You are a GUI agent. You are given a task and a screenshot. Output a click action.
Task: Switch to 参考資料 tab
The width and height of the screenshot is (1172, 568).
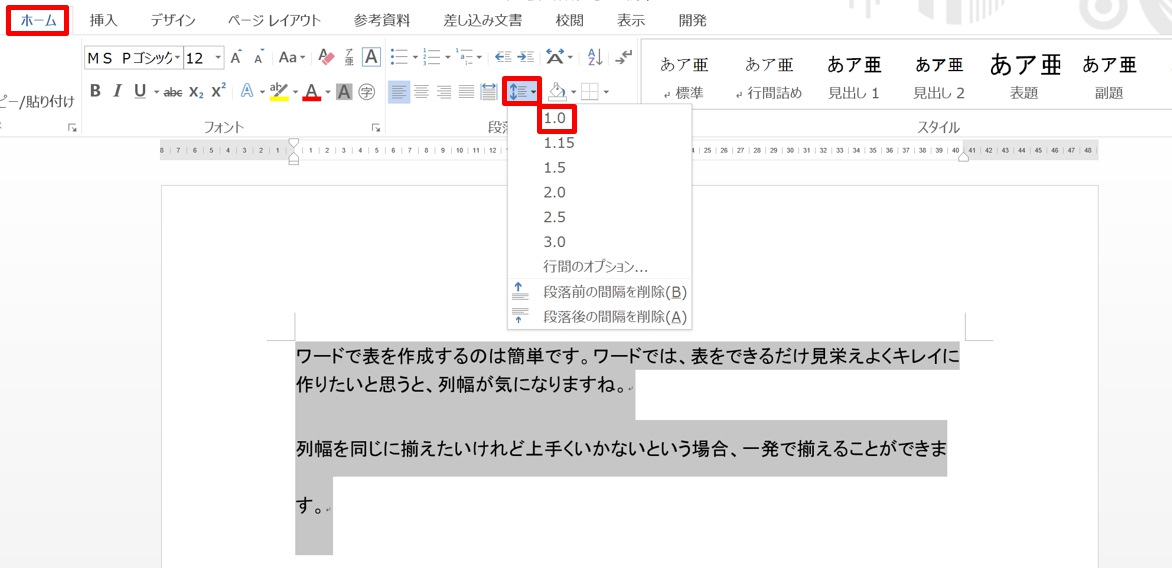pos(382,21)
